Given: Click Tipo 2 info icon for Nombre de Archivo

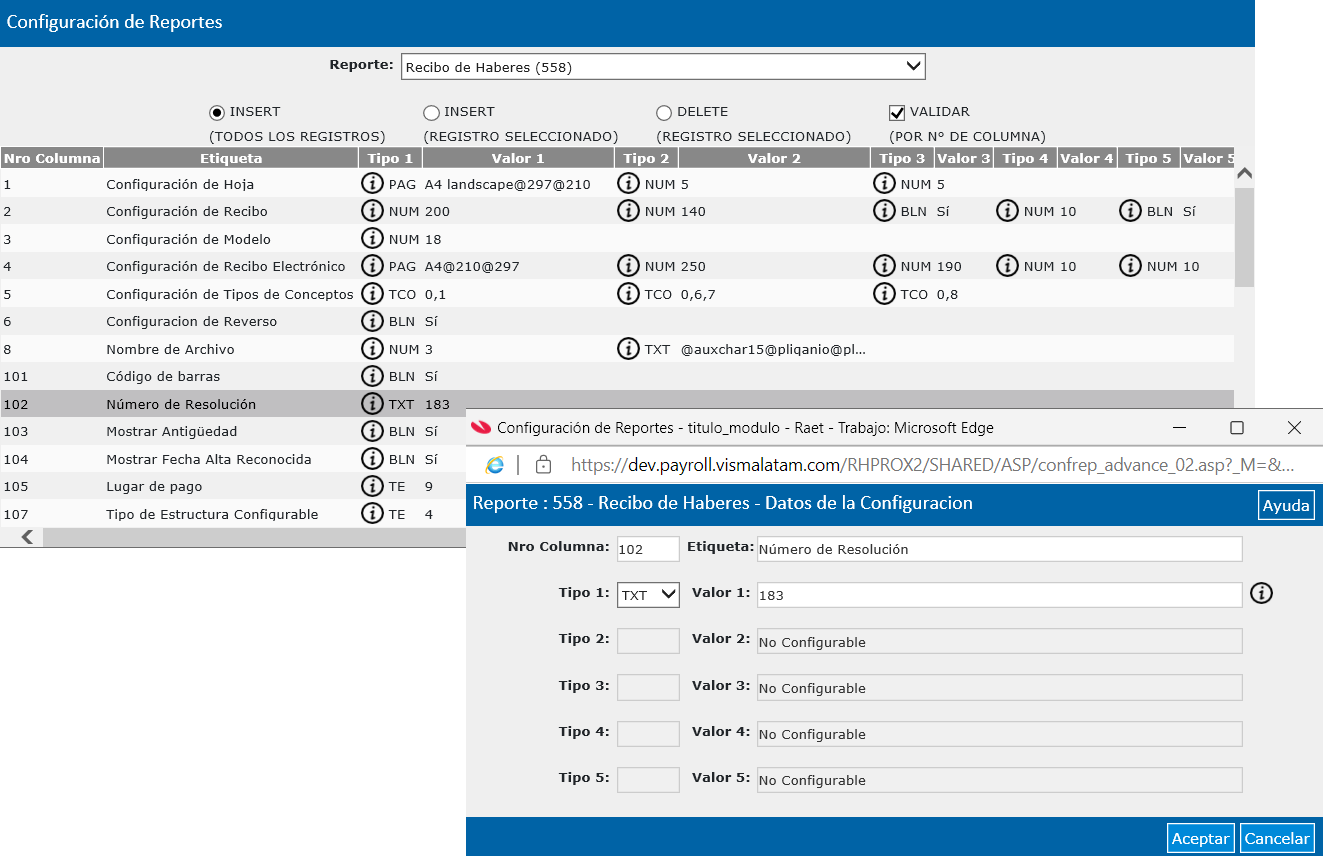Looking at the screenshot, I should (628, 349).
